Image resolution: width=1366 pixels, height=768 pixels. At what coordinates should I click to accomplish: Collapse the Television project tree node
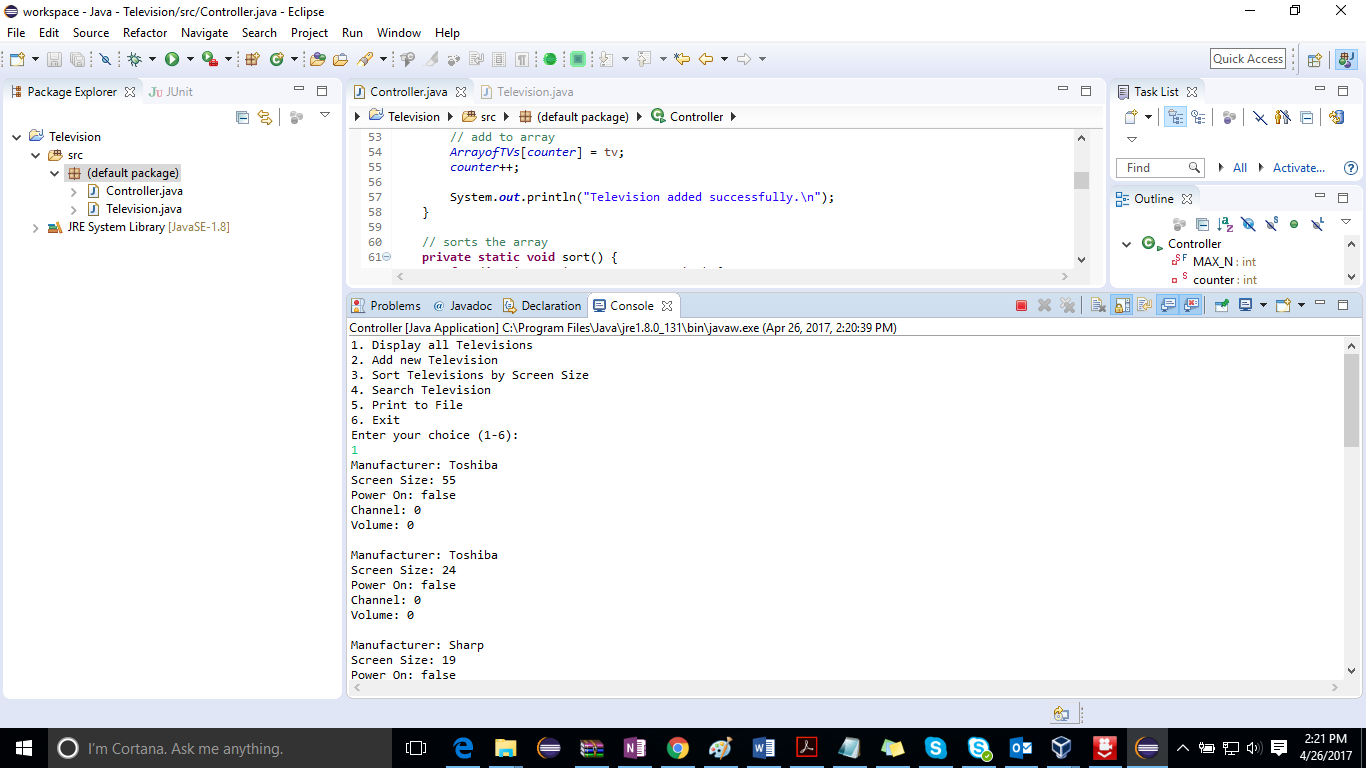click(x=17, y=137)
